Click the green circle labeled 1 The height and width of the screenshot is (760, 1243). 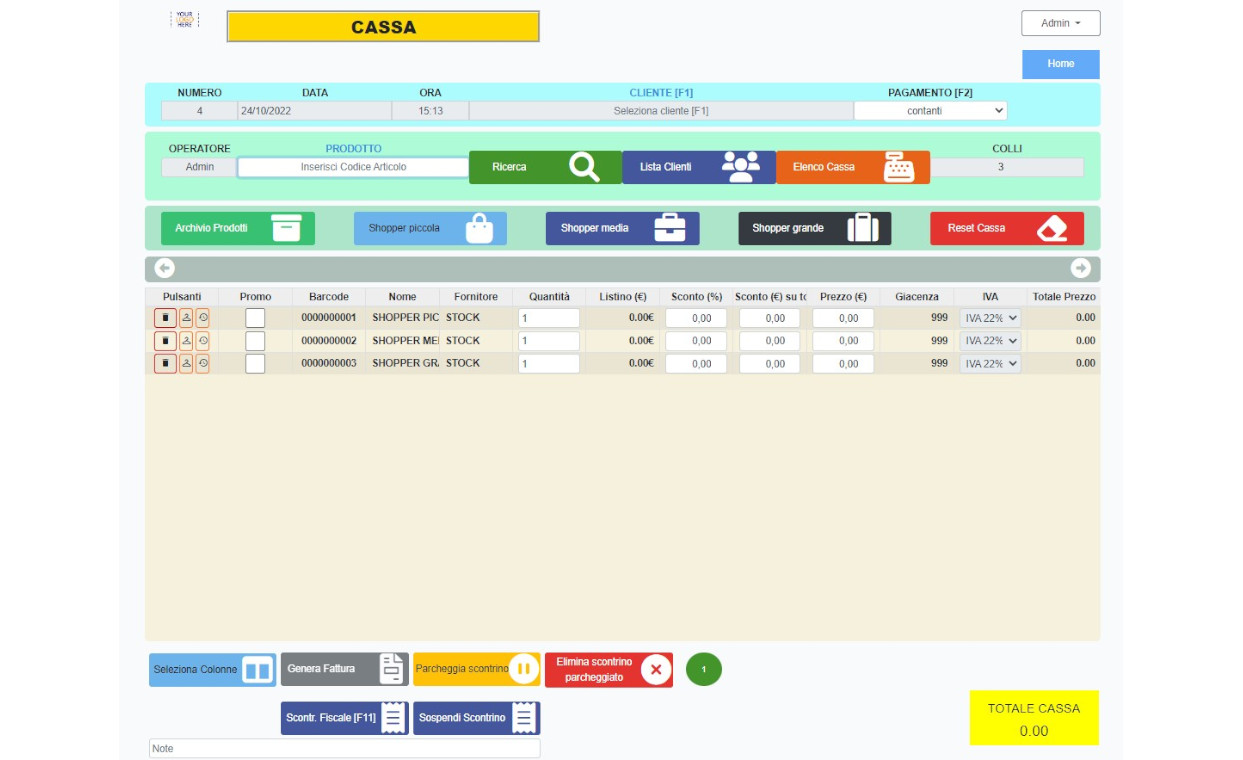tap(704, 670)
